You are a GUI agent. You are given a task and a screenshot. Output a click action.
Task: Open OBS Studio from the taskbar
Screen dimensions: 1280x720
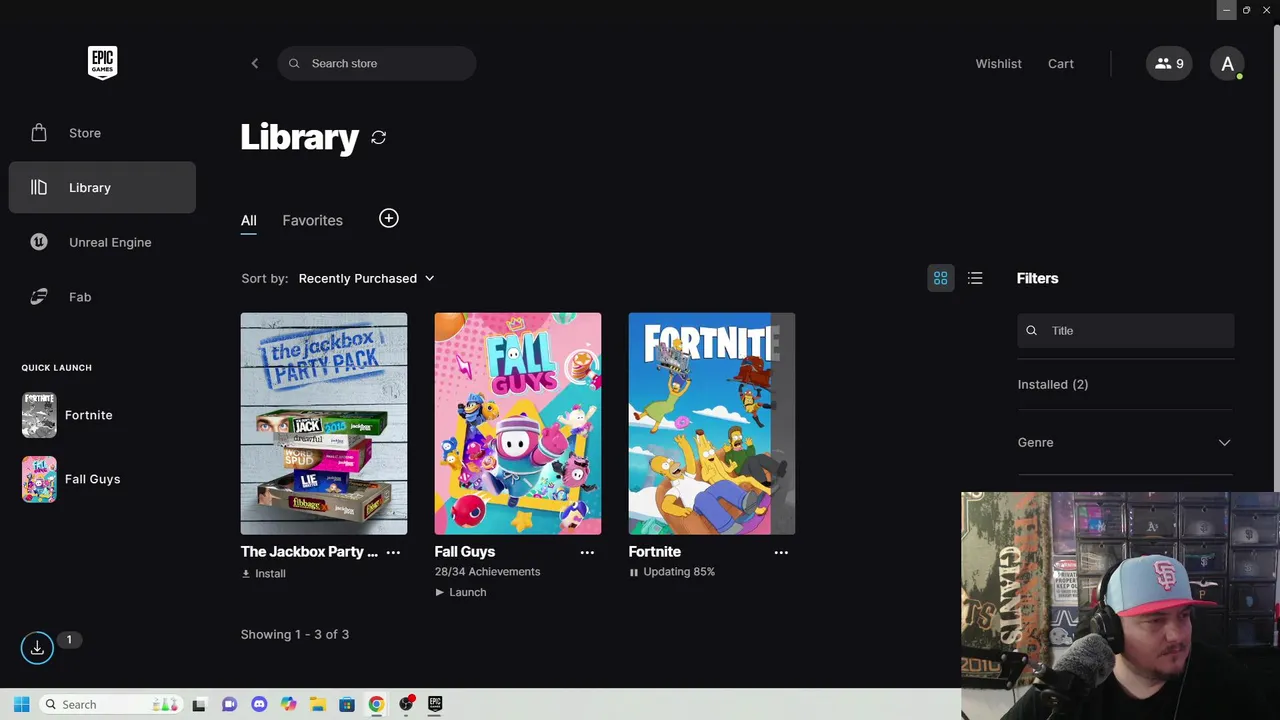pos(406,704)
